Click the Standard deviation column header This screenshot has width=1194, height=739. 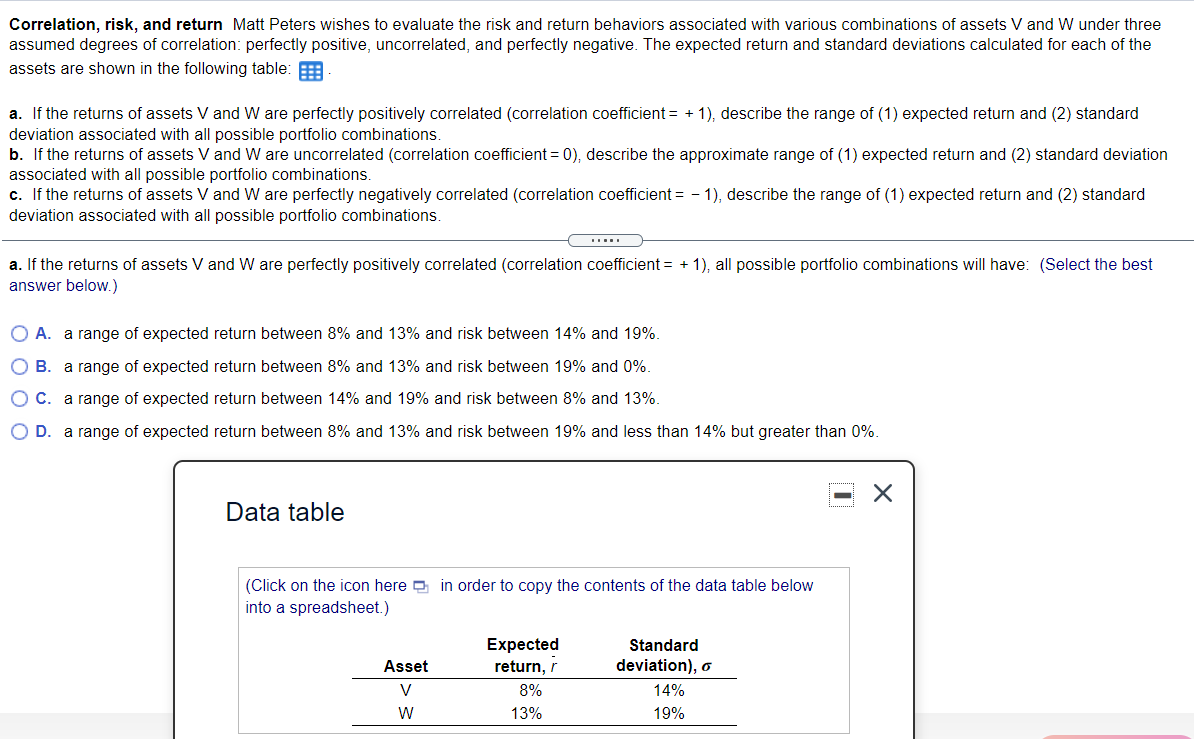click(663, 655)
